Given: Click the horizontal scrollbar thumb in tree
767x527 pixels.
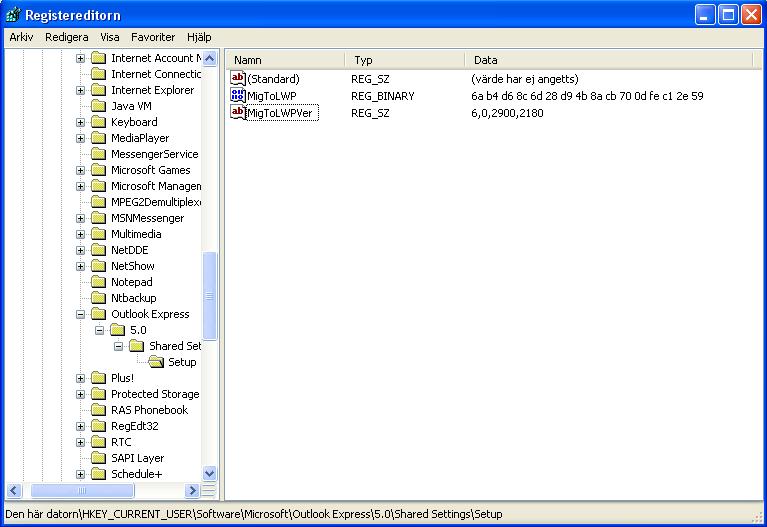Looking at the screenshot, I should pyautogui.click(x=82, y=490).
